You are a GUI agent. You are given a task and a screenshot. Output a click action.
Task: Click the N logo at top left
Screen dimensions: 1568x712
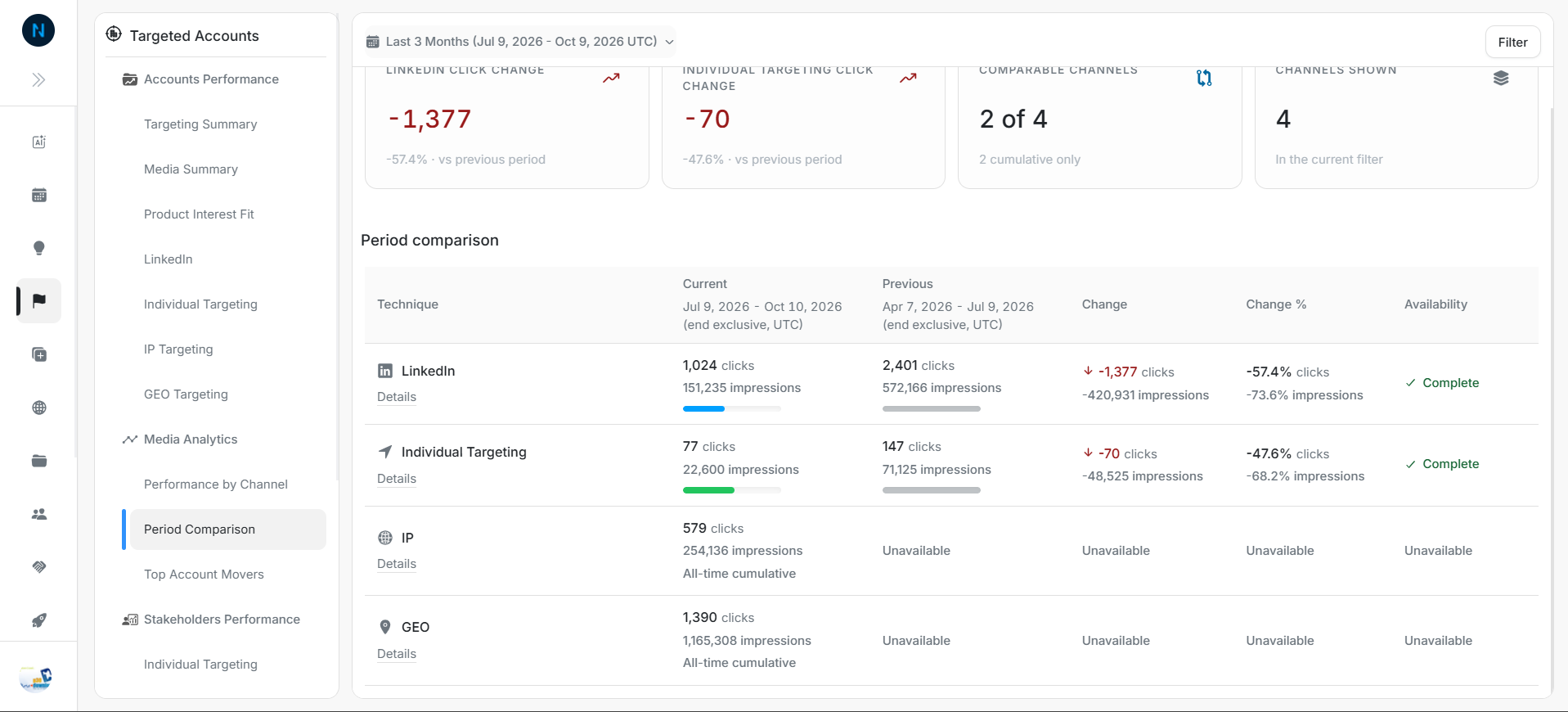(x=38, y=31)
